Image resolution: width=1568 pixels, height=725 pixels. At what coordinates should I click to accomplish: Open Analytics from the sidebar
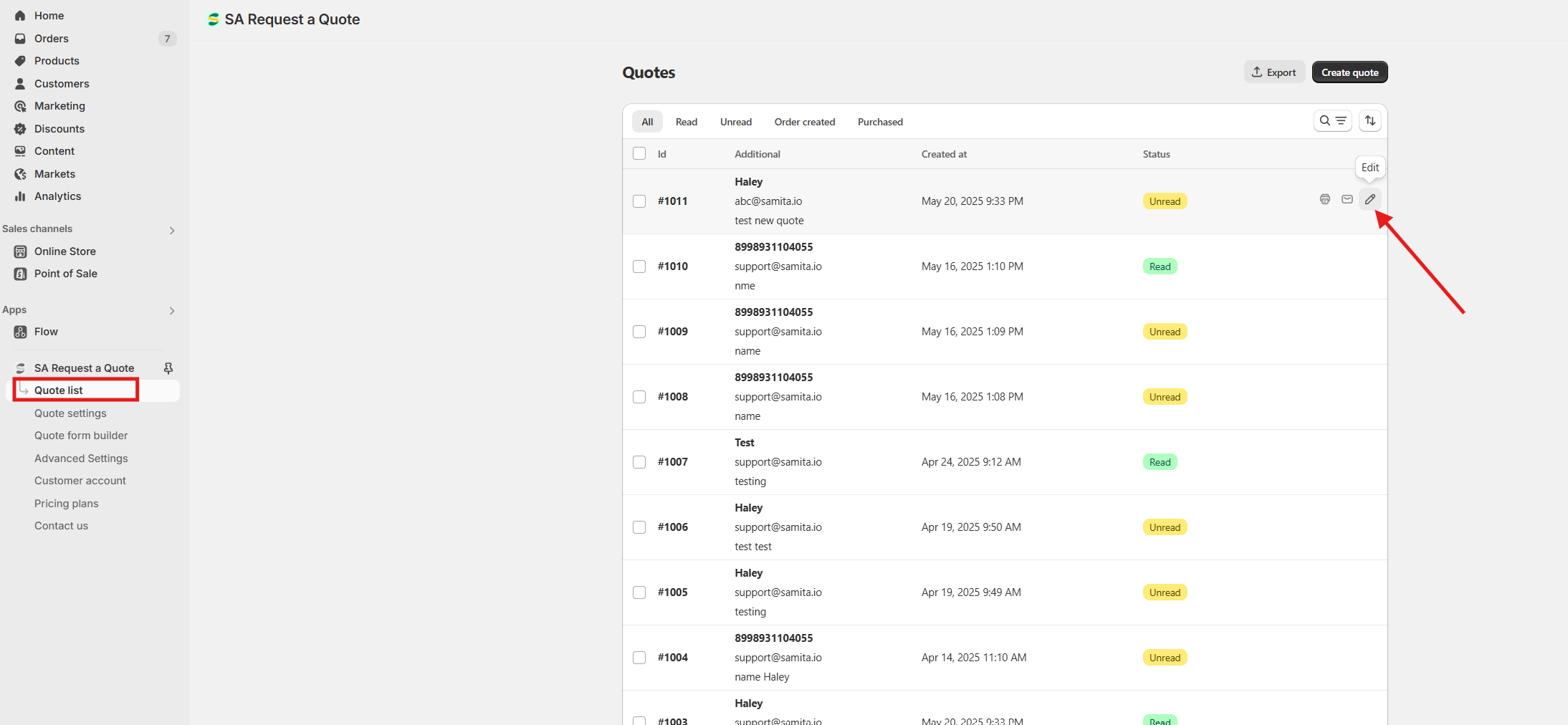coord(57,196)
